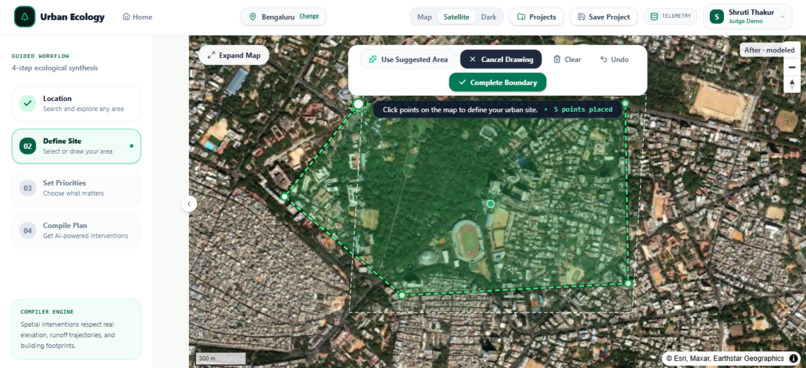This screenshot has width=806, height=368.
Task: Expand the Shruti Thakur account dropdown
Action: pos(782,16)
